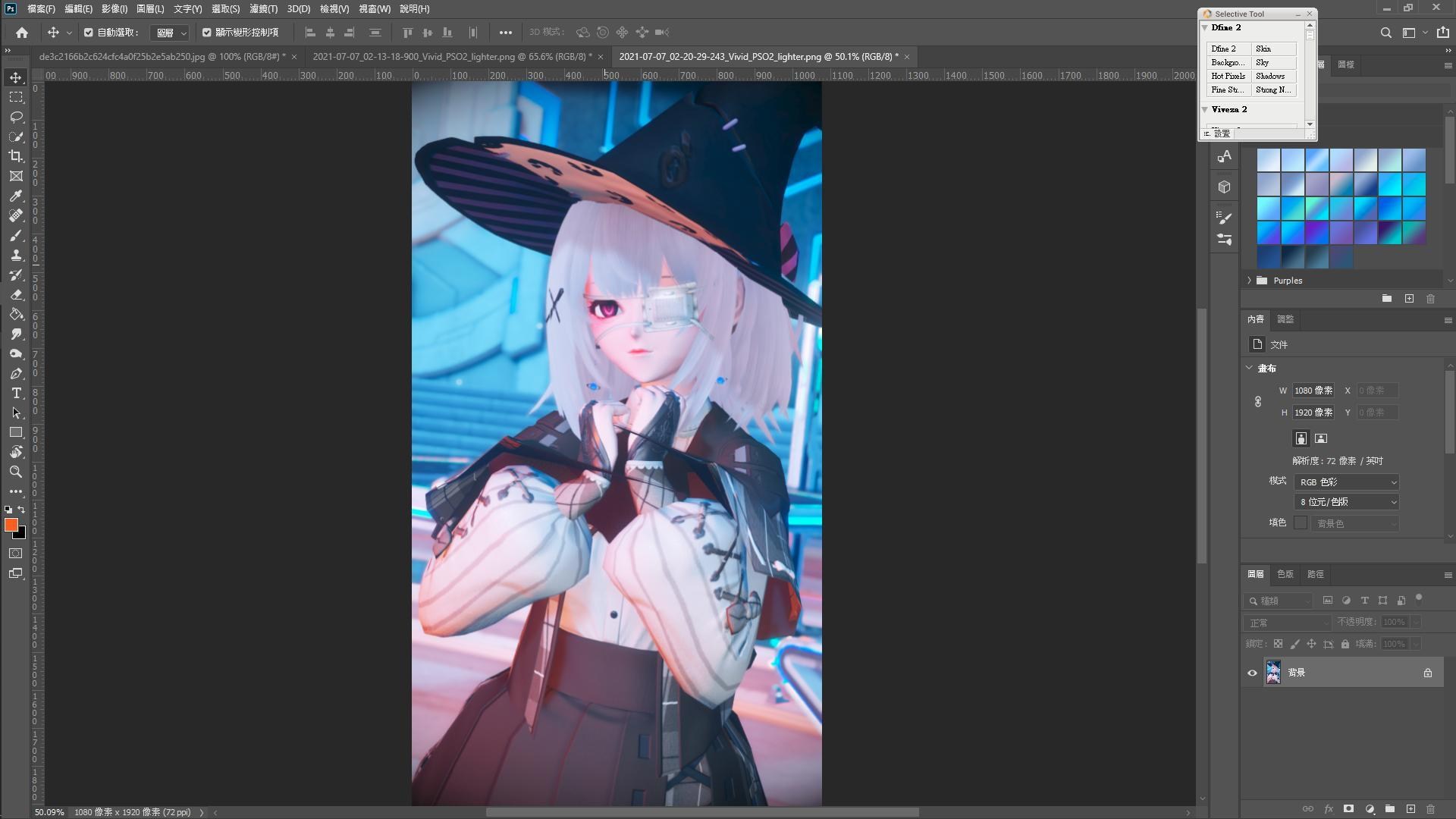Add a layer mask from Layers footer
1456x819 pixels.
click(1348, 809)
